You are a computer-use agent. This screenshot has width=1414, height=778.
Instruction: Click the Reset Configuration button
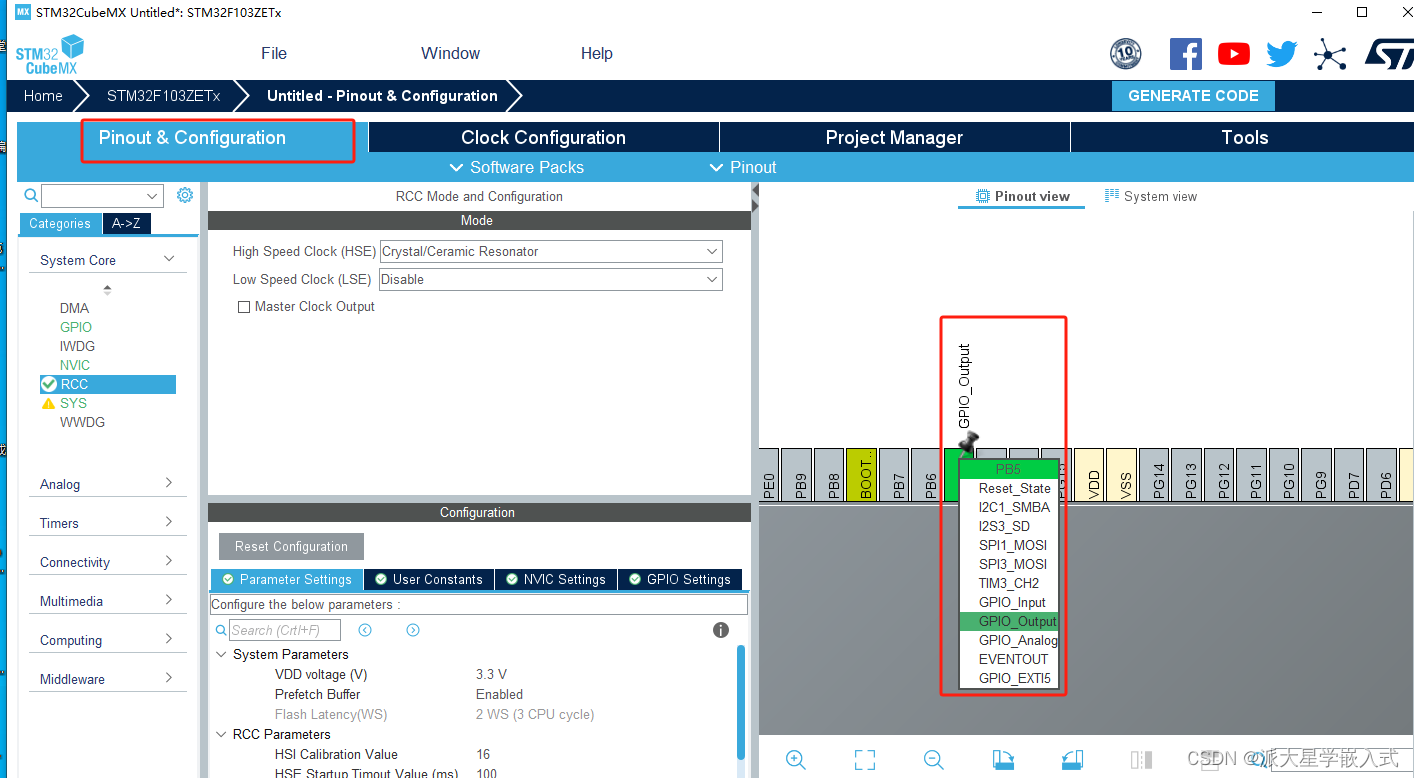pyautogui.click(x=291, y=547)
